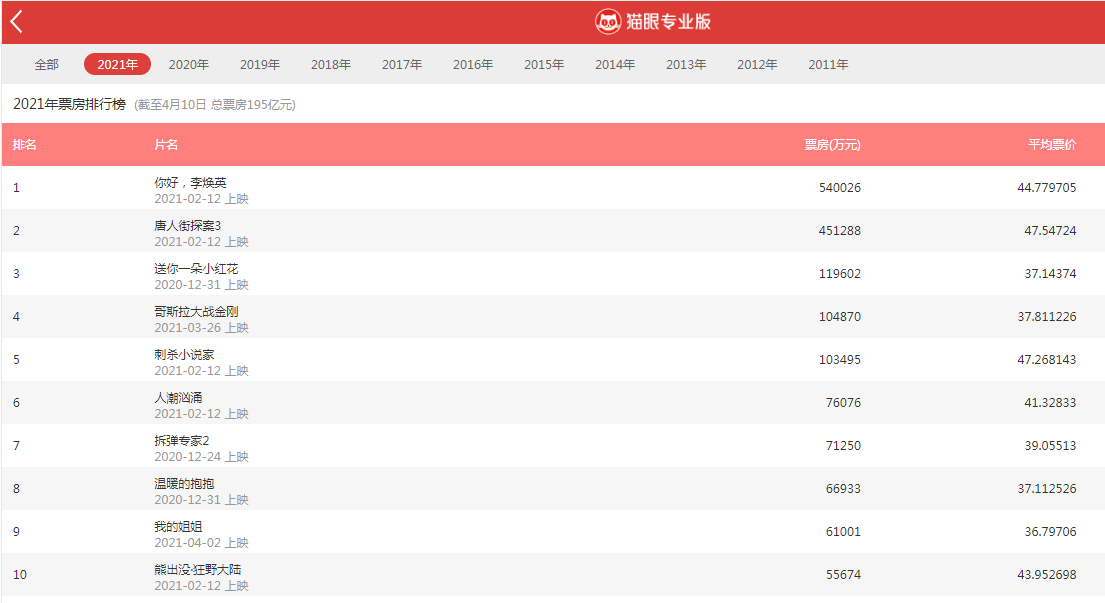Open the movie 唐人街探案3

(187, 225)
